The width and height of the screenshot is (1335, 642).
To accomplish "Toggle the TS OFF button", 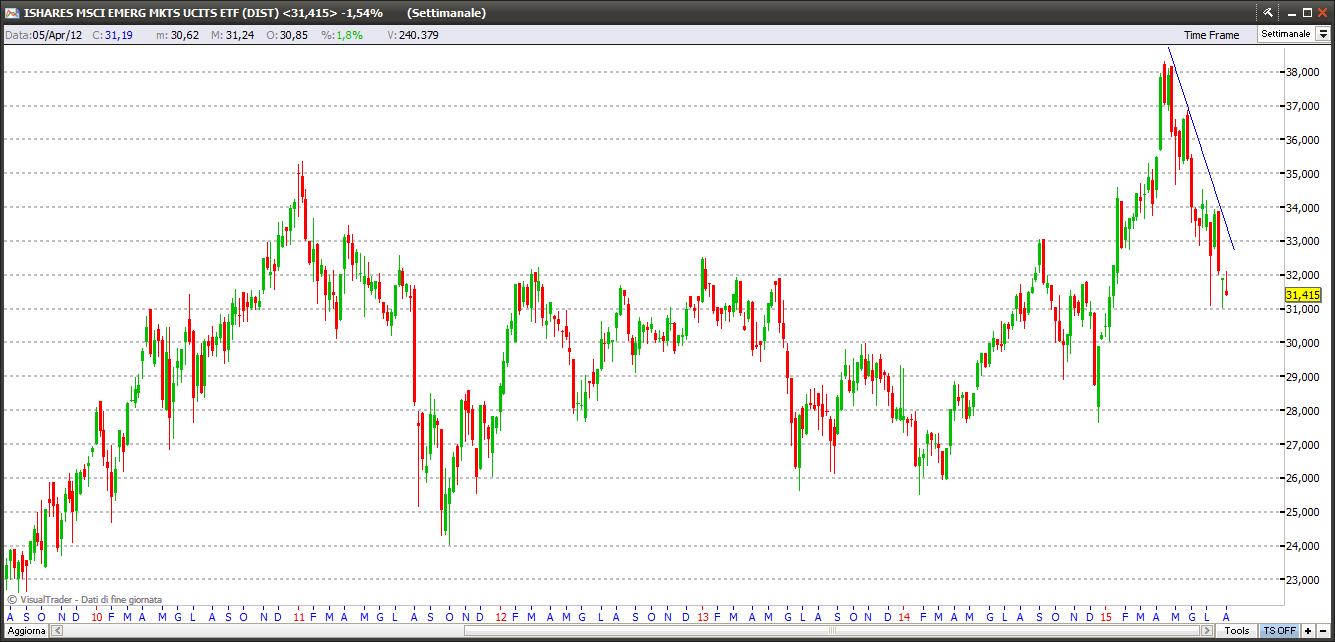I will tap(1279, 631).
